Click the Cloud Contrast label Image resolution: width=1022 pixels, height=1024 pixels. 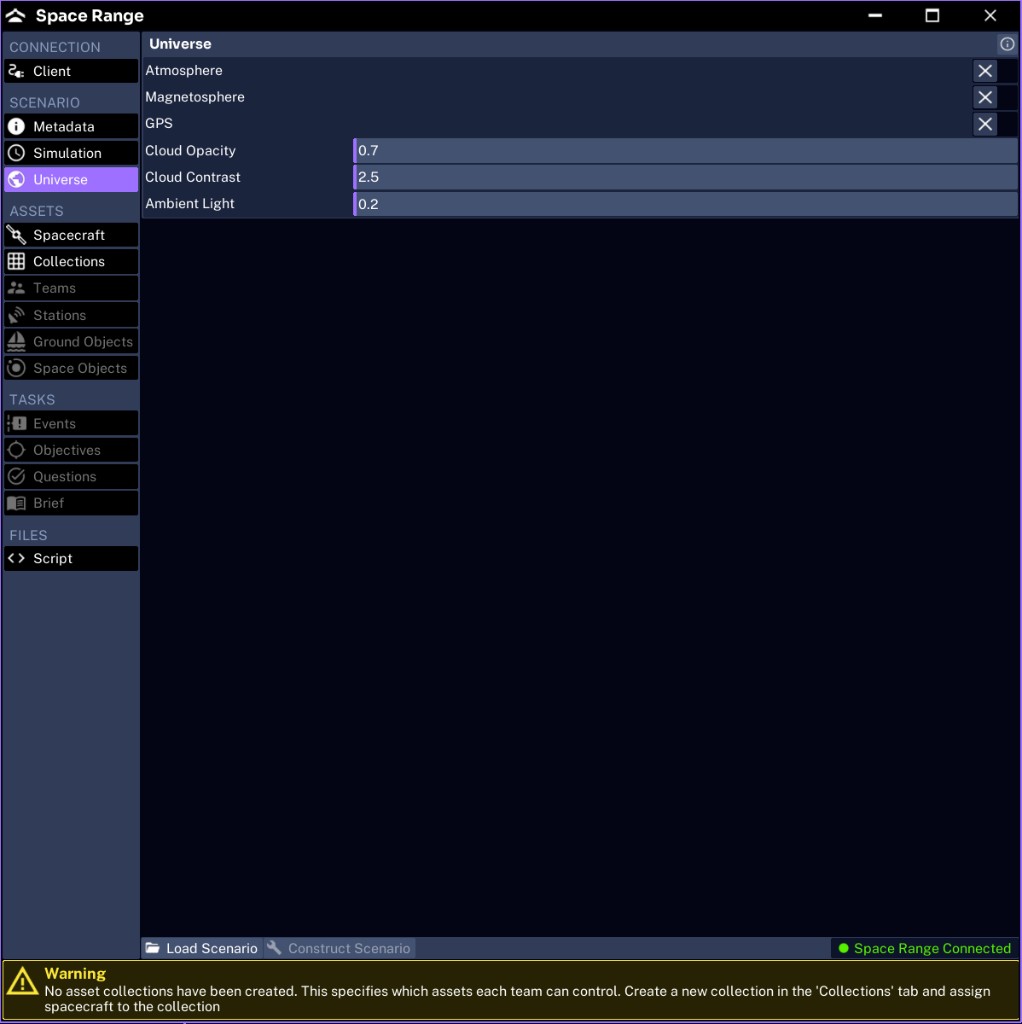193,177
